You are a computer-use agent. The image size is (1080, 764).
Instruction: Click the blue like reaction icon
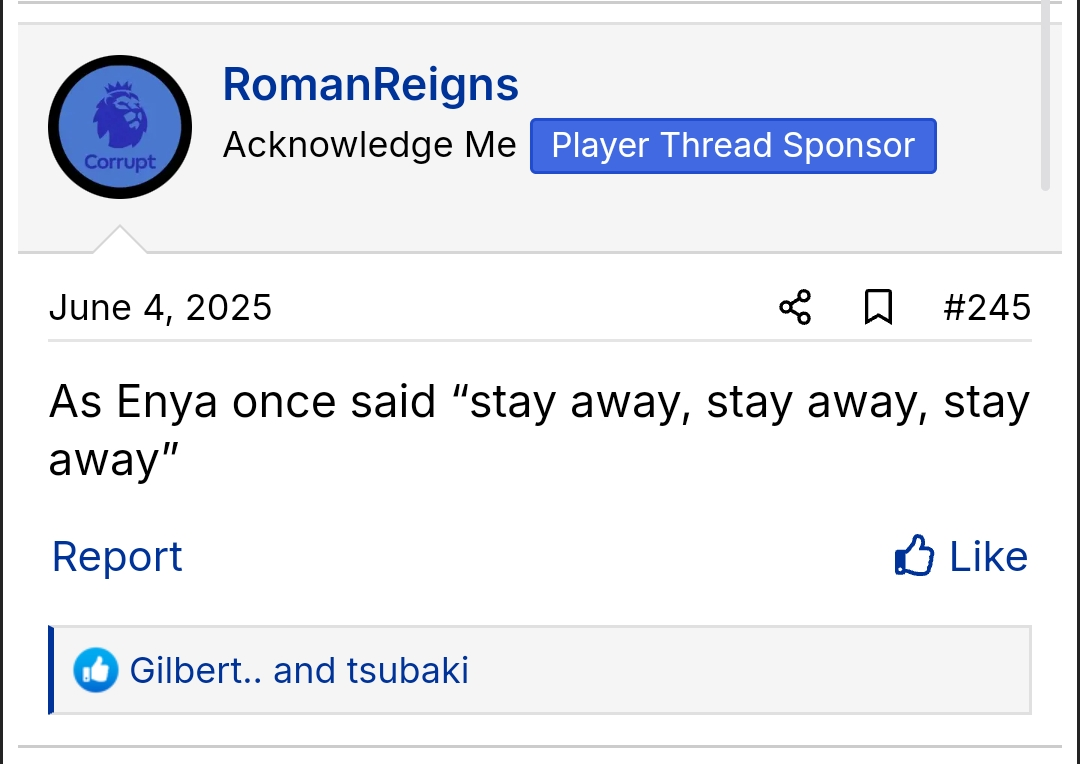click(x=96, y=670)
